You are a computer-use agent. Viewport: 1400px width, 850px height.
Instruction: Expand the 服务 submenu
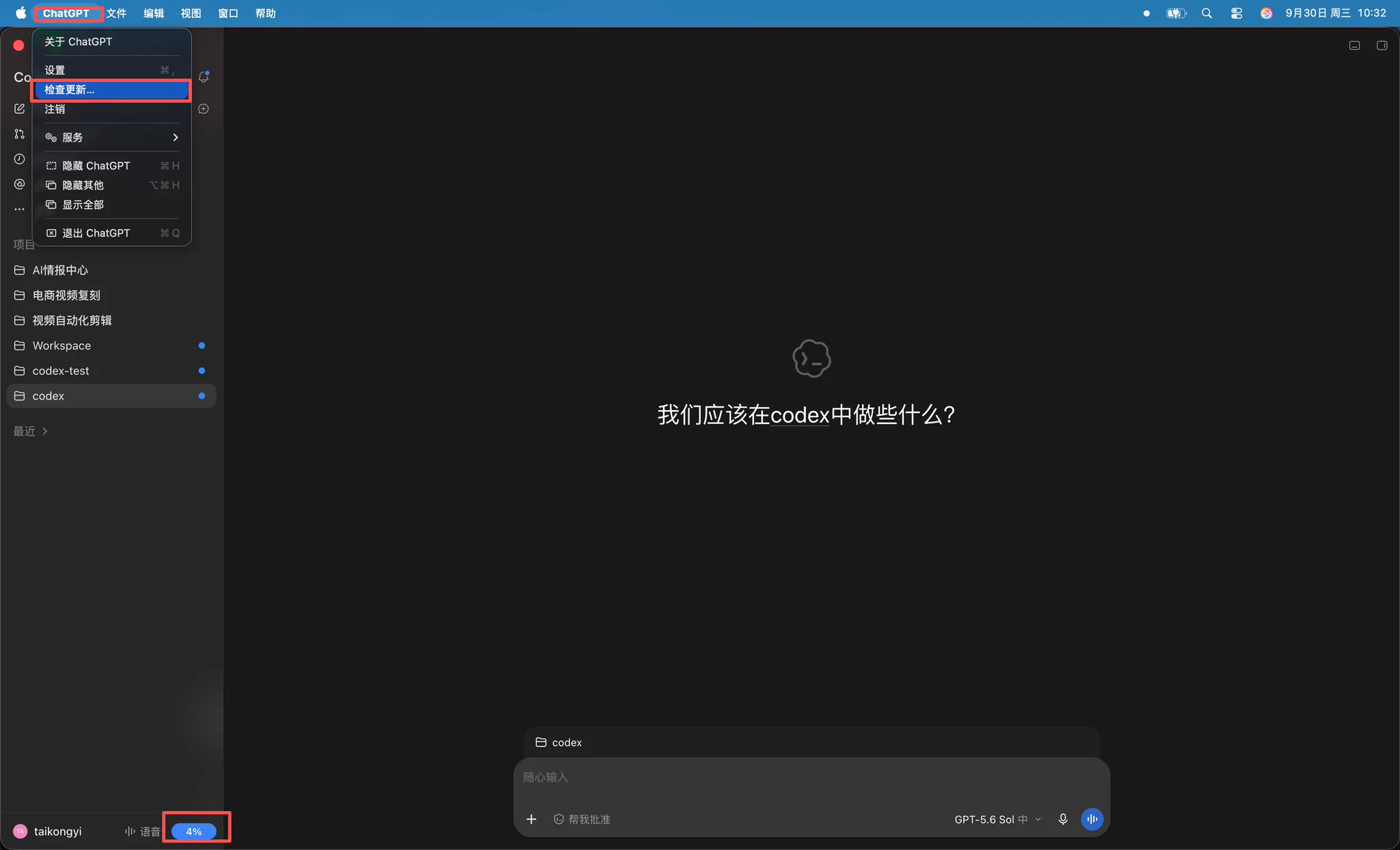click(x=111, y=137)
